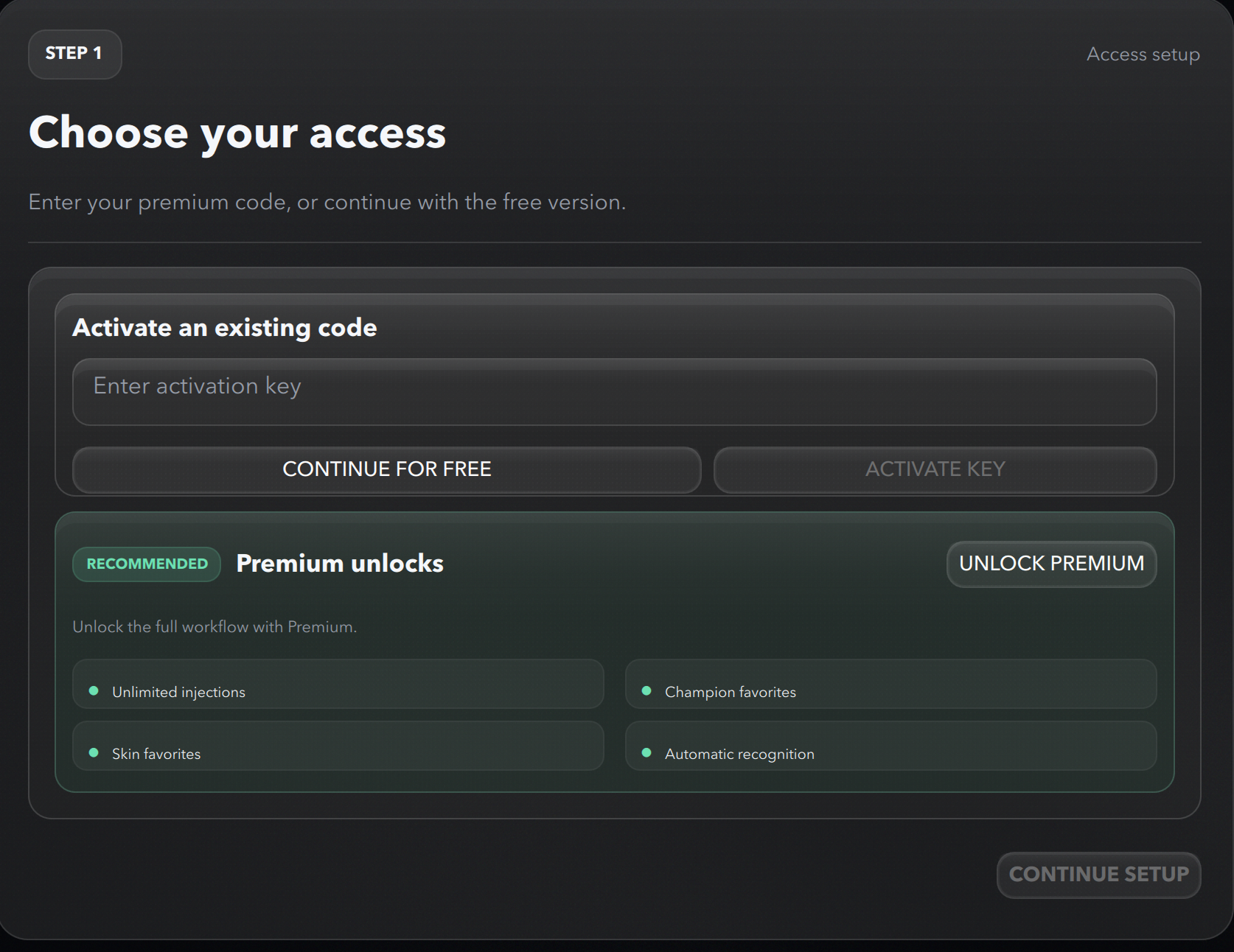Viewport: 1234px width, 952px height.
Task: Click the Premium unlocks heading
Action: pos(340,564)
